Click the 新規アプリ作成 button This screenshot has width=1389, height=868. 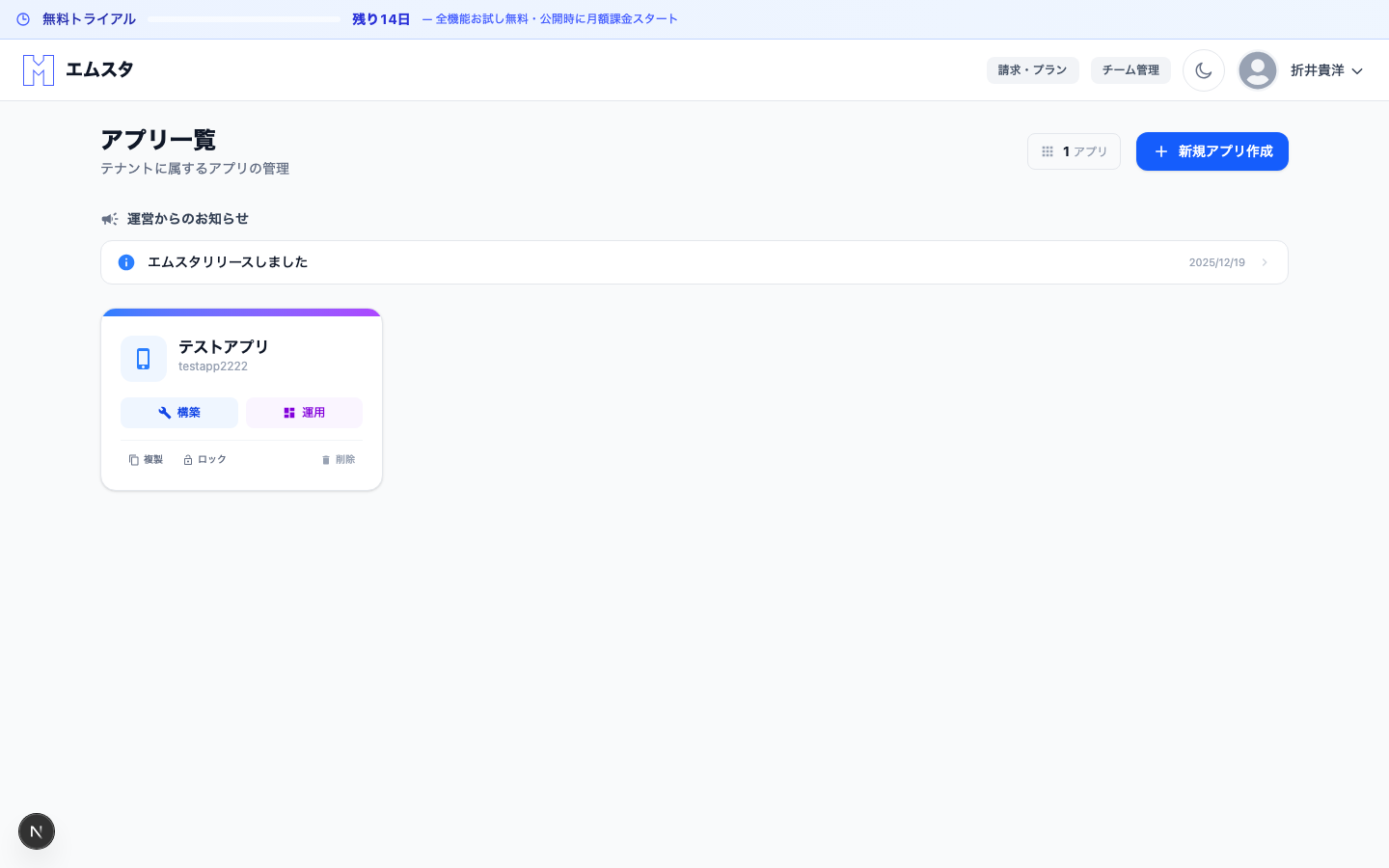click(1212, 151)
